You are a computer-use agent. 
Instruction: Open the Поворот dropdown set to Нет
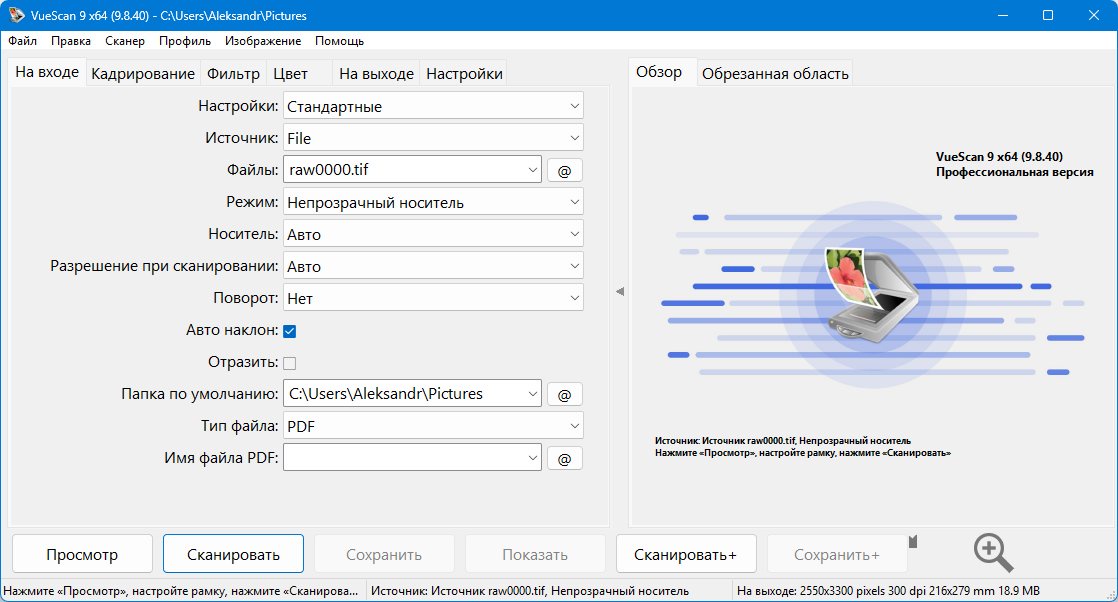[433, 298]
